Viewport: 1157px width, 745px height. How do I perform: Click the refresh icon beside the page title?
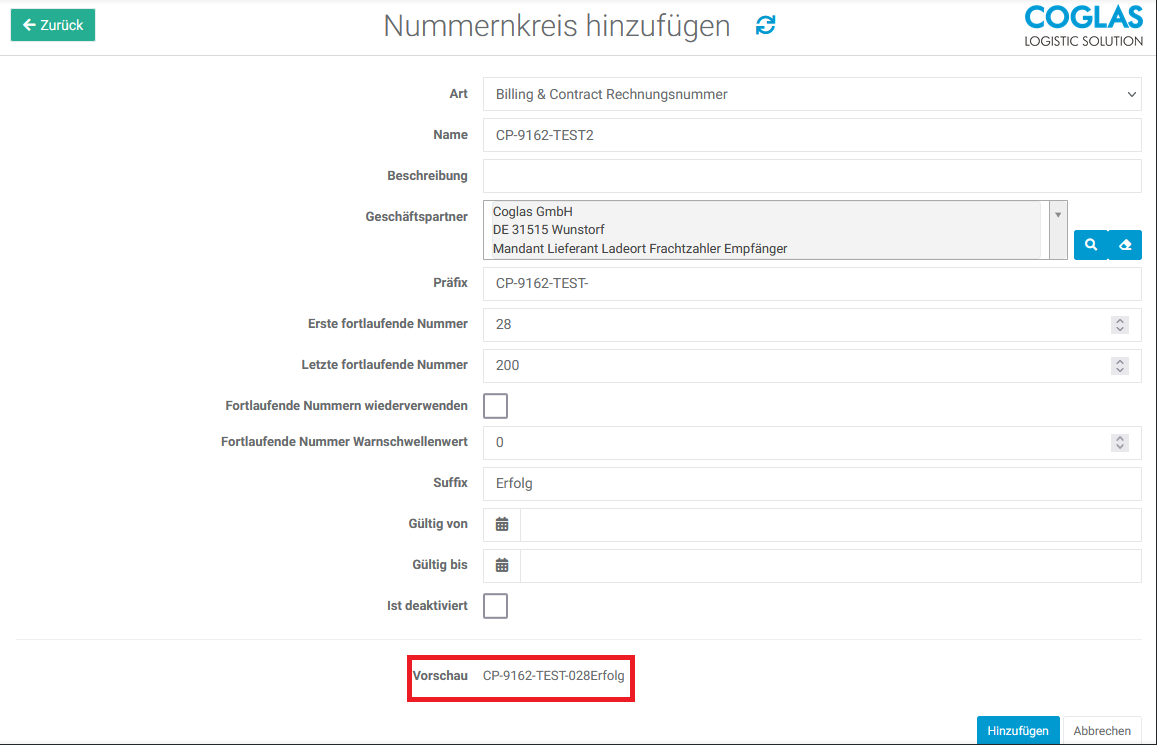[x=765, y=26]
